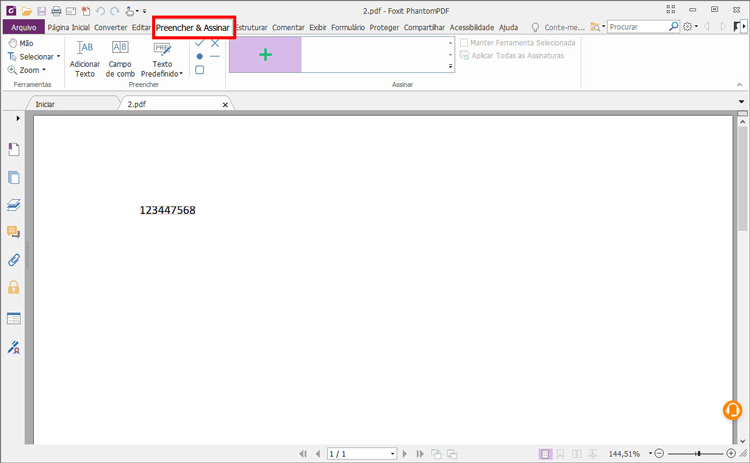Create a new PDF from the blank page icon
Screen dimensions: 750x463
[86, 11]
